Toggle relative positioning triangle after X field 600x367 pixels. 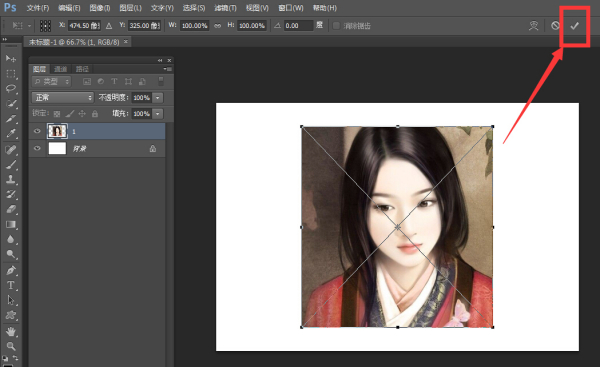pos(109,26)
